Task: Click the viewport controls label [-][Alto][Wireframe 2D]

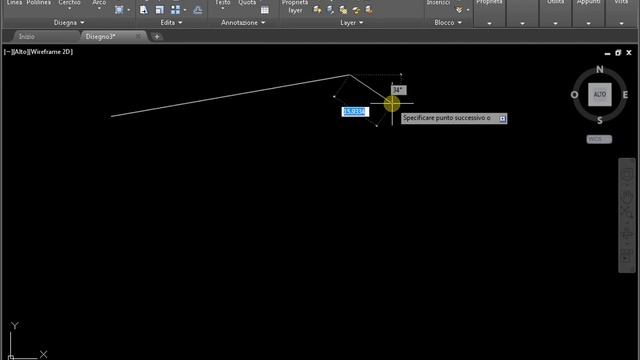Action: pyautogui.click(x=38, y=52)
